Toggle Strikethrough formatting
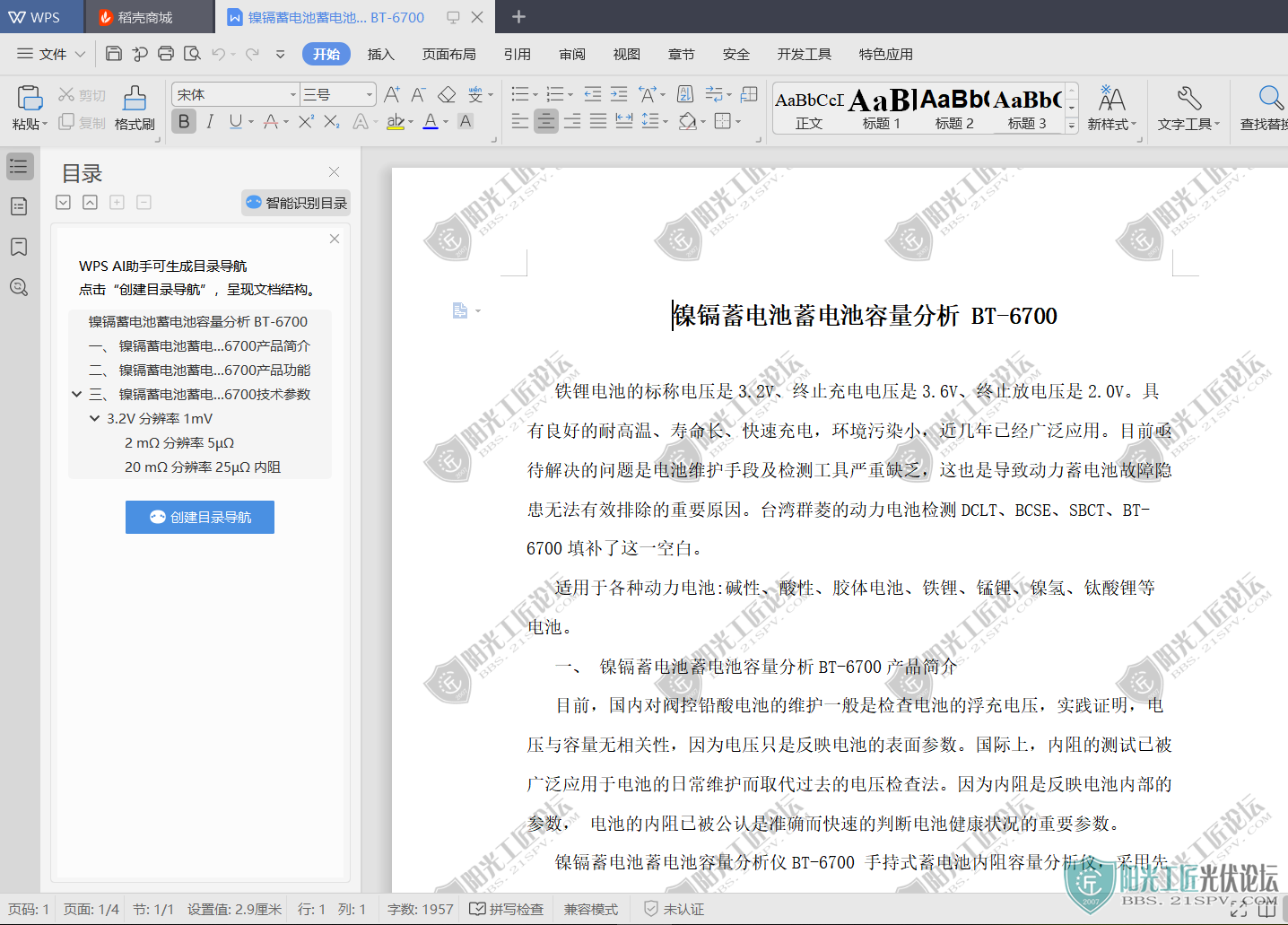Screen dimensions: 1288x925 [x=271, y=121]
